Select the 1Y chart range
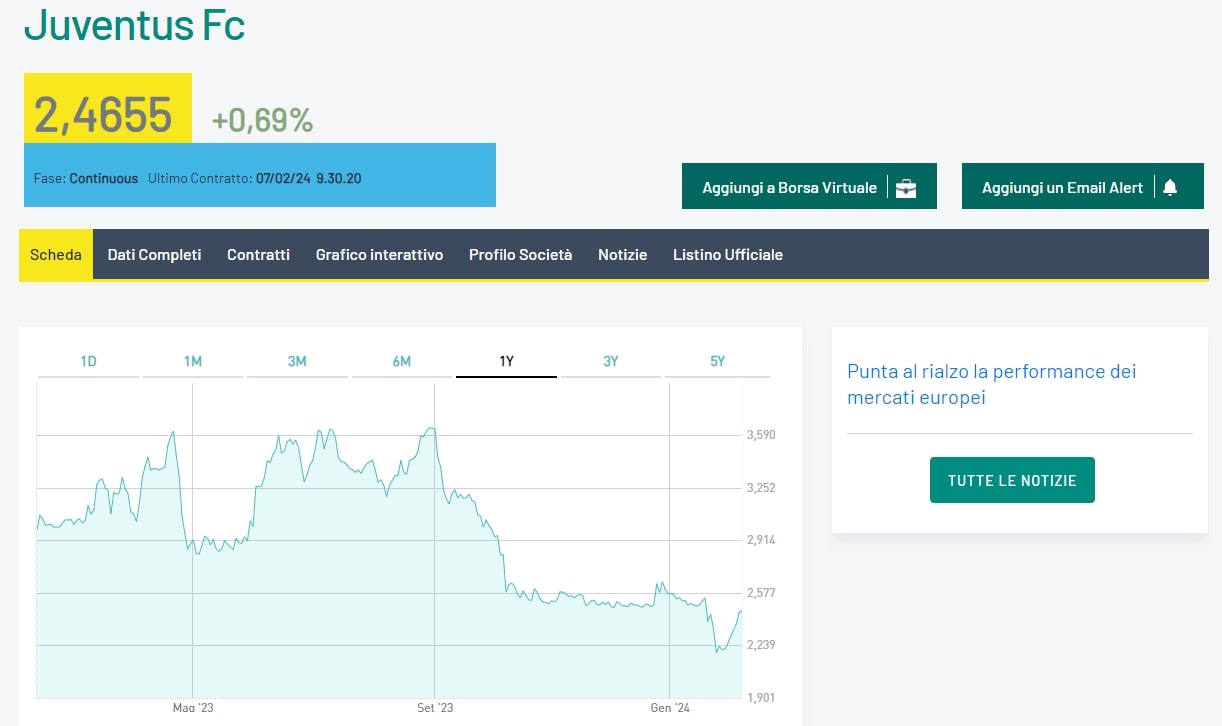 506,361
